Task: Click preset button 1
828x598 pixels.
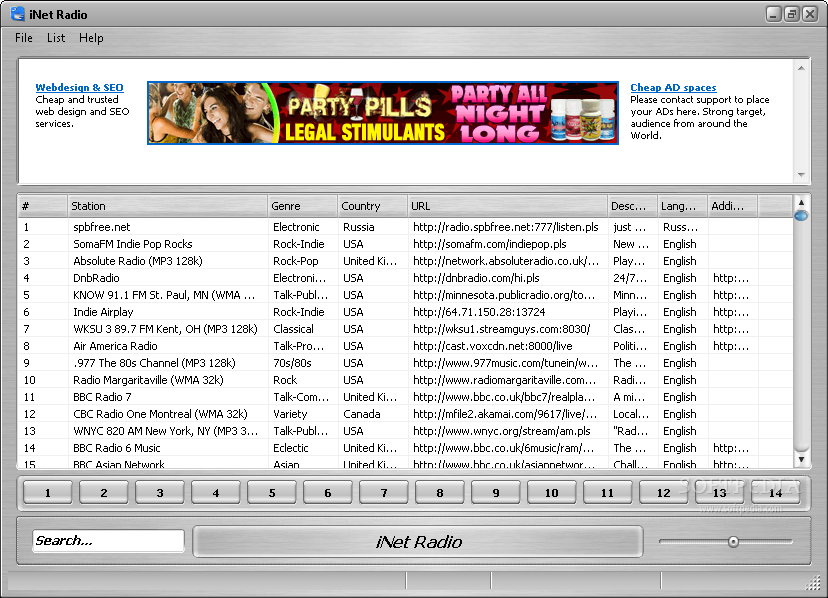Action: [48, 493]
